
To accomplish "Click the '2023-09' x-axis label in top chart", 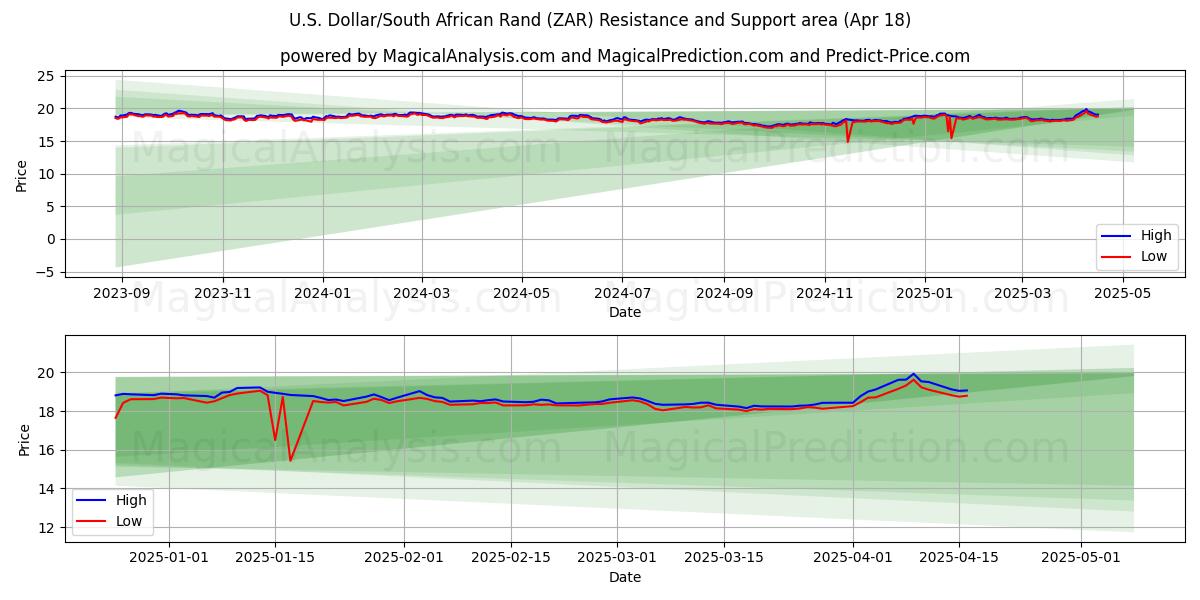I will (x=122, y=294).
